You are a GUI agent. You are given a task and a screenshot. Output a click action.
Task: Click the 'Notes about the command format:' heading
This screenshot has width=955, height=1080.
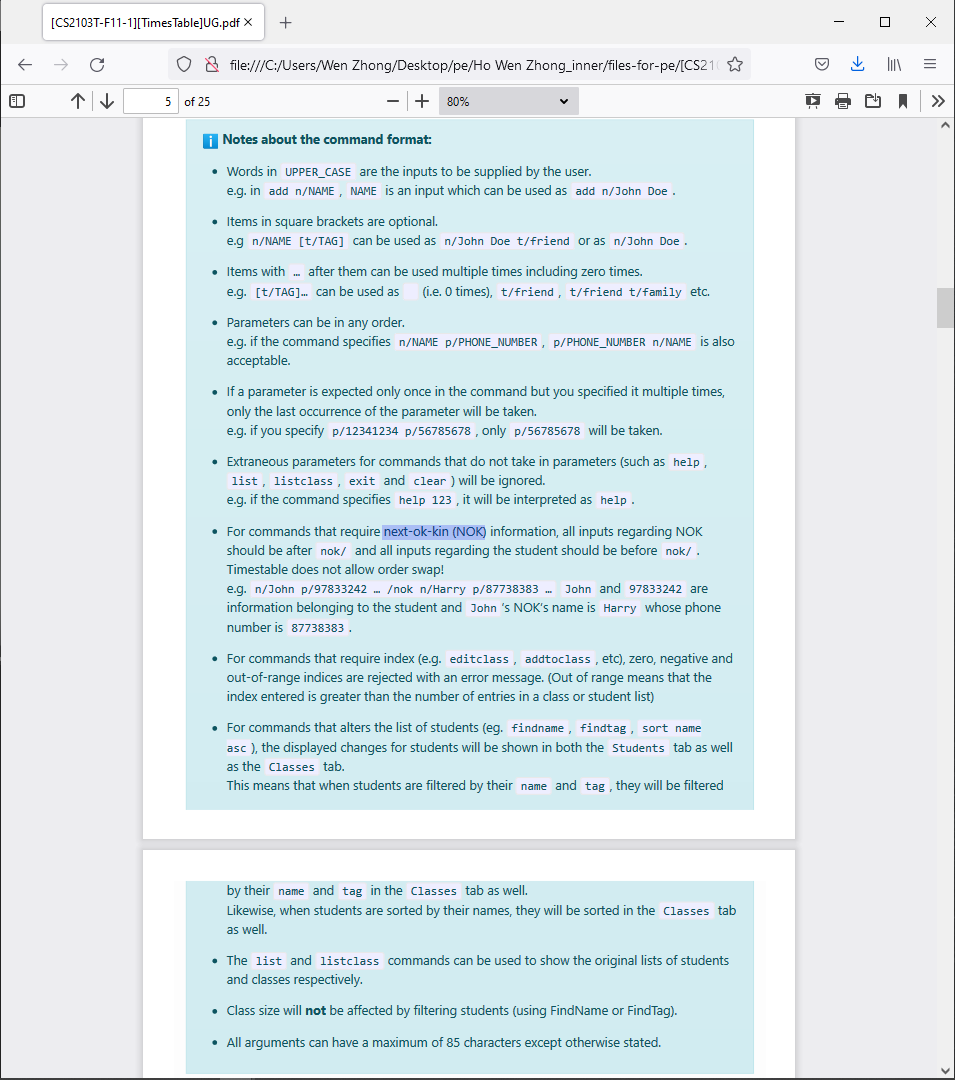pyautogui.click(x=327, y=140)
